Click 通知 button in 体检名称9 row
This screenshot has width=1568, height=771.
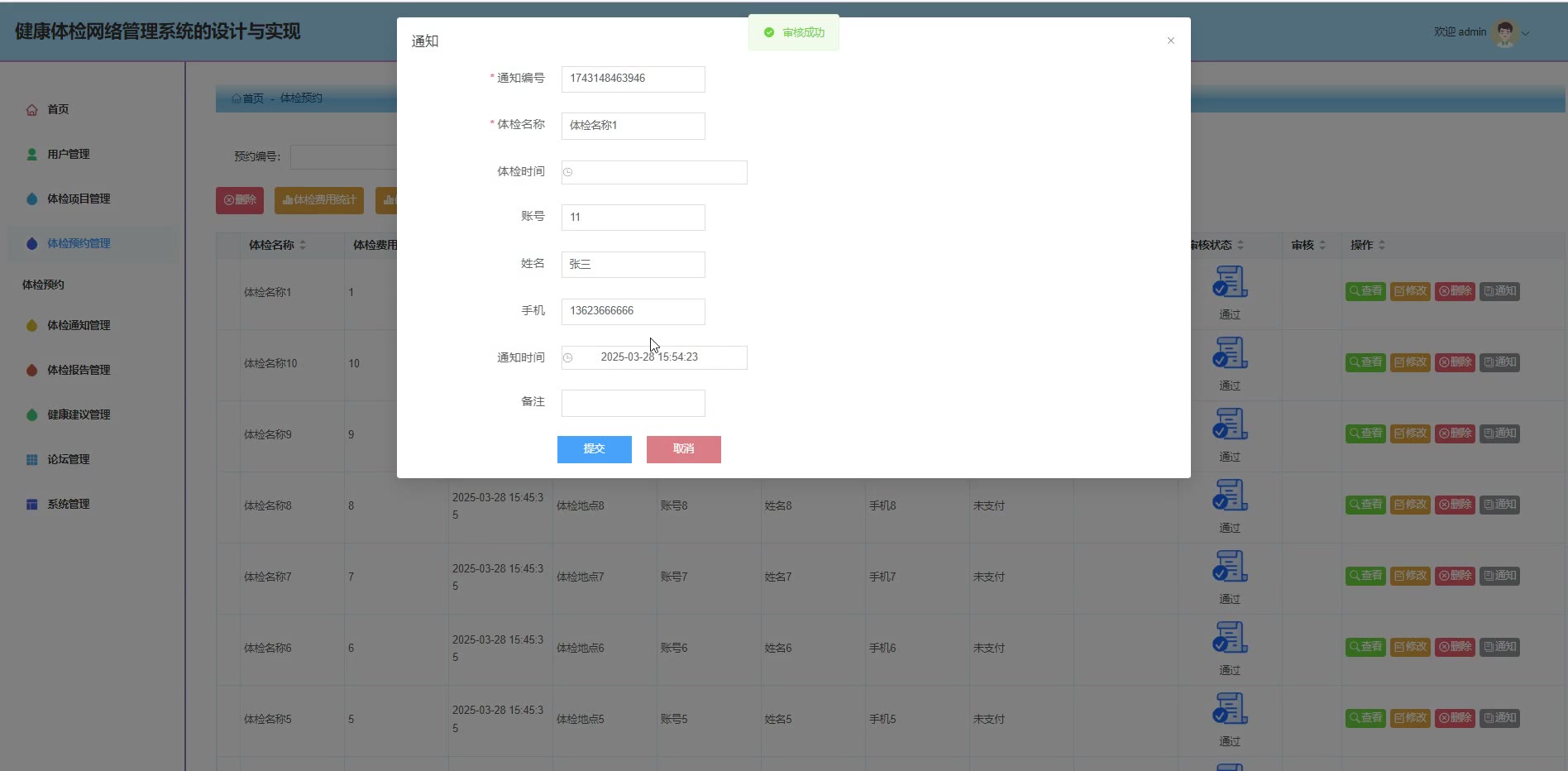click(x=1499, y=433)
